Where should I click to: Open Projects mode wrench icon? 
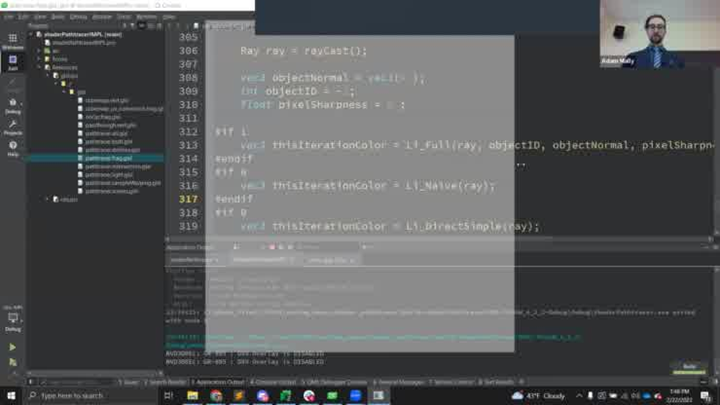tap(12, 126)
